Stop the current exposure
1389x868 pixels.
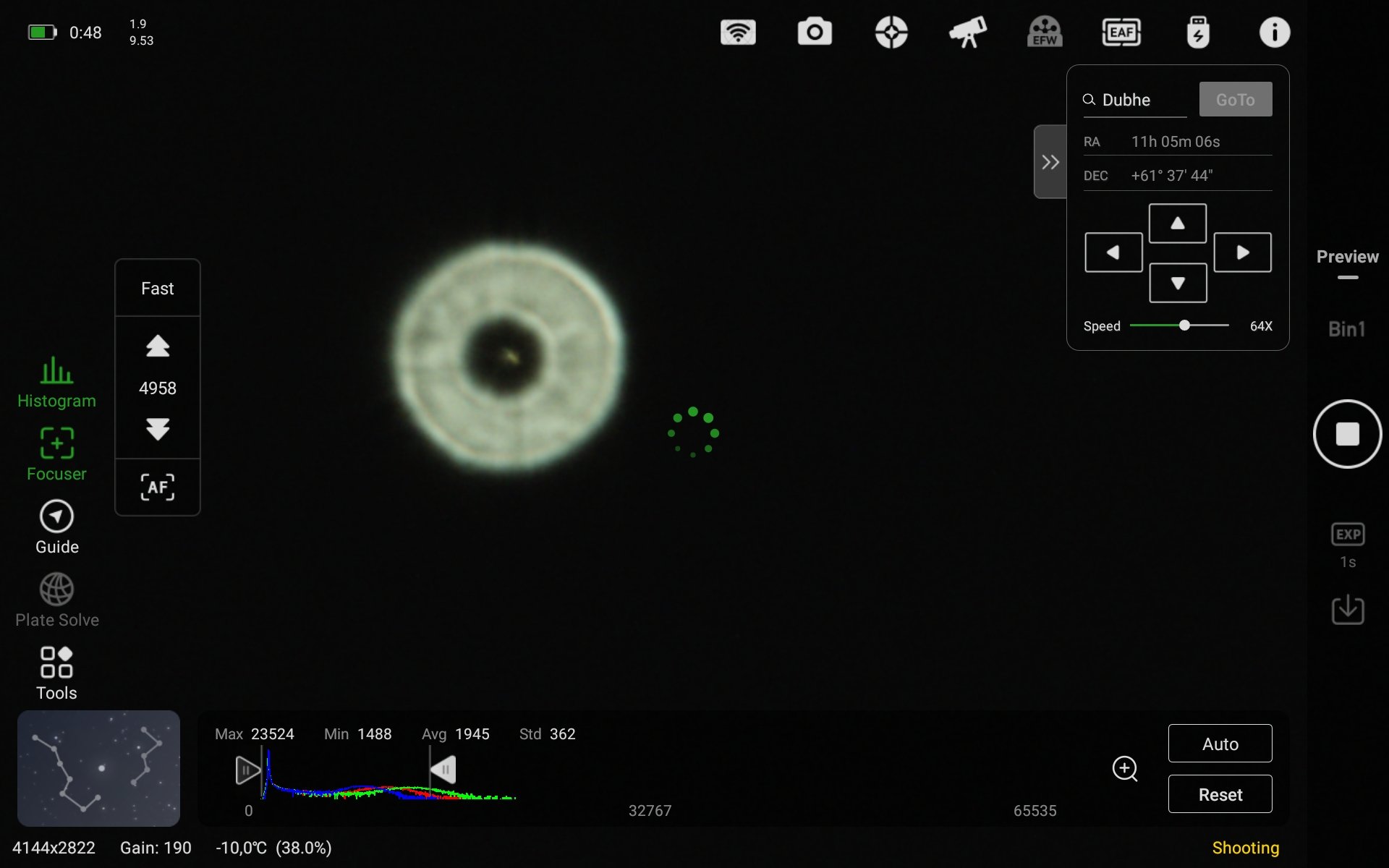point(1347,434)
